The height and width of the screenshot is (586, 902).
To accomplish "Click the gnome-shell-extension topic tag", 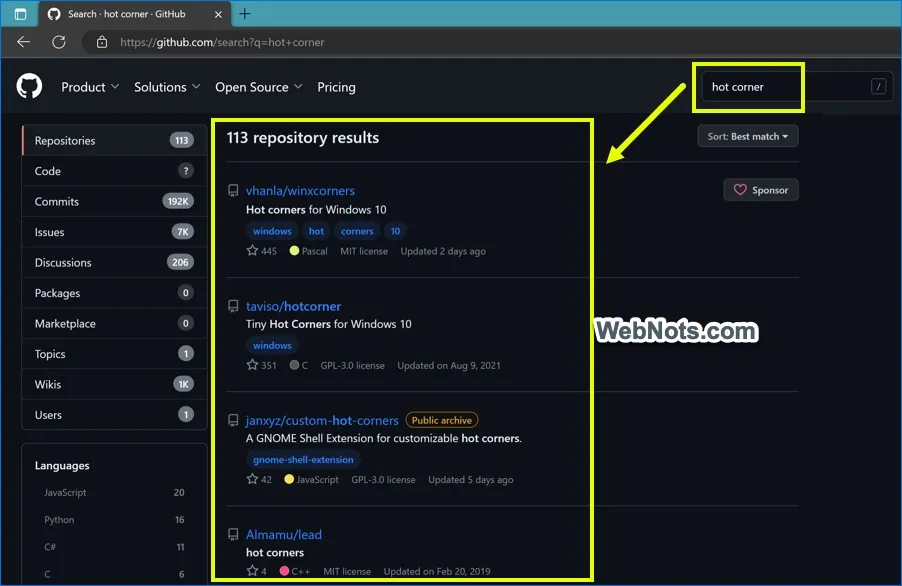I will (303, 459).
